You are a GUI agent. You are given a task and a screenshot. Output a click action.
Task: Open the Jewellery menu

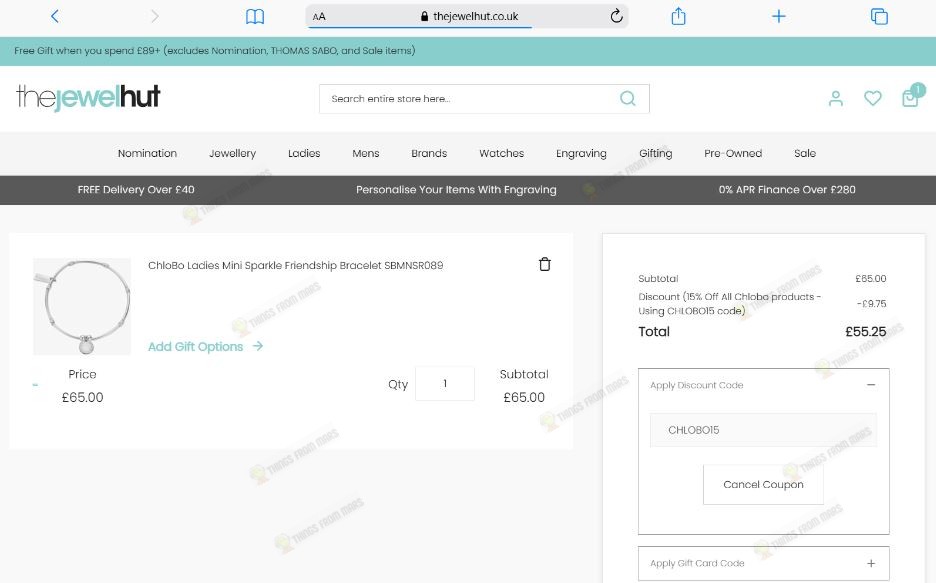pyautogui.click(x=232, y=153)
